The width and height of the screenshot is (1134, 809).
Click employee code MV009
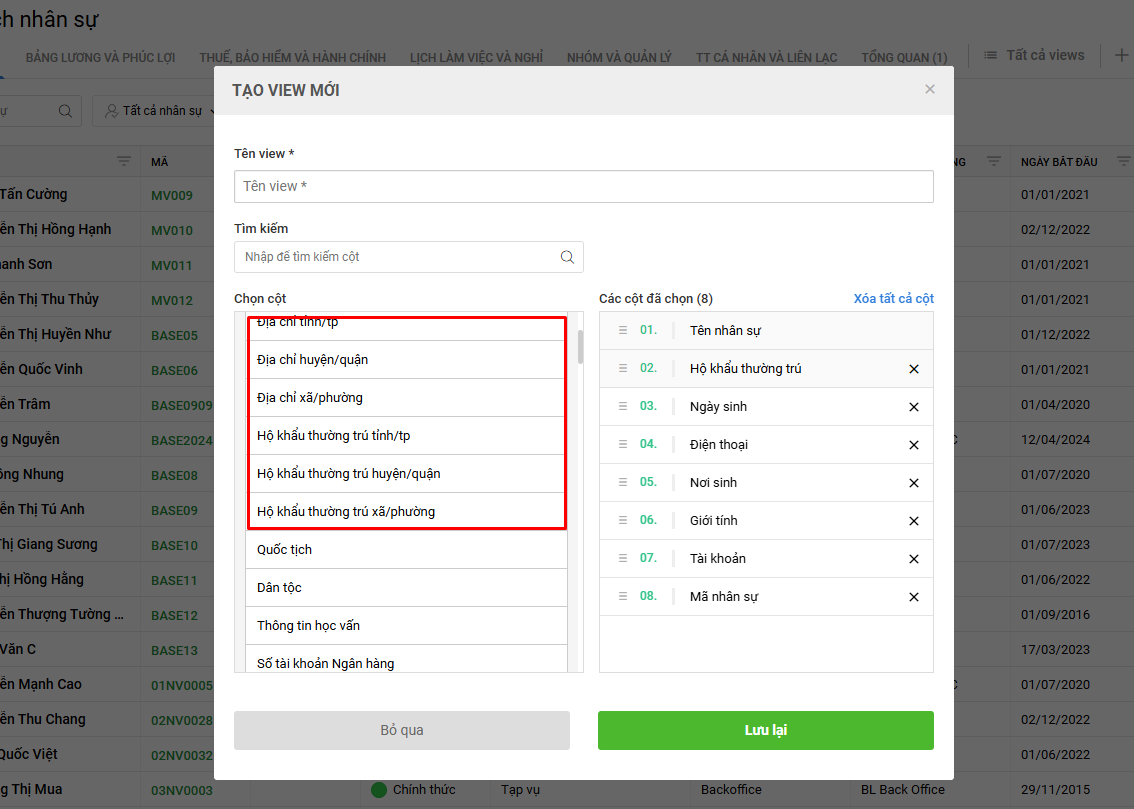coord(172,195)
